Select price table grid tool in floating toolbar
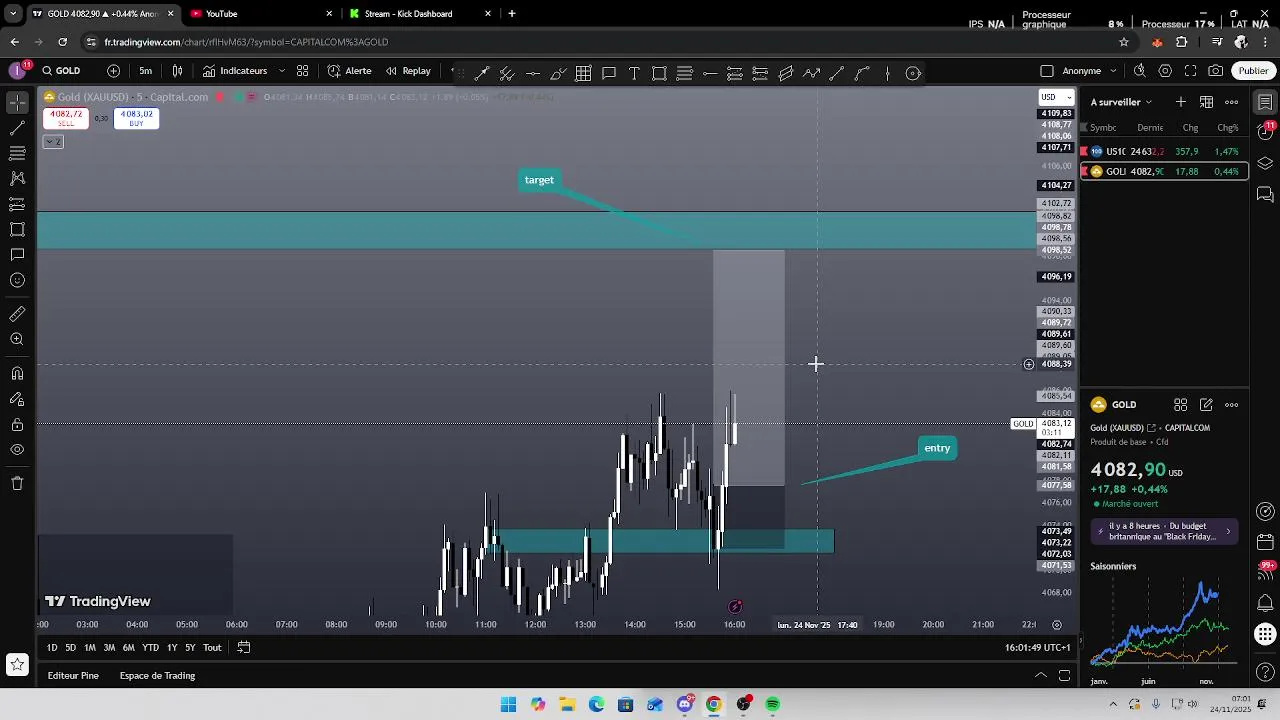 (x=583, y=73)
